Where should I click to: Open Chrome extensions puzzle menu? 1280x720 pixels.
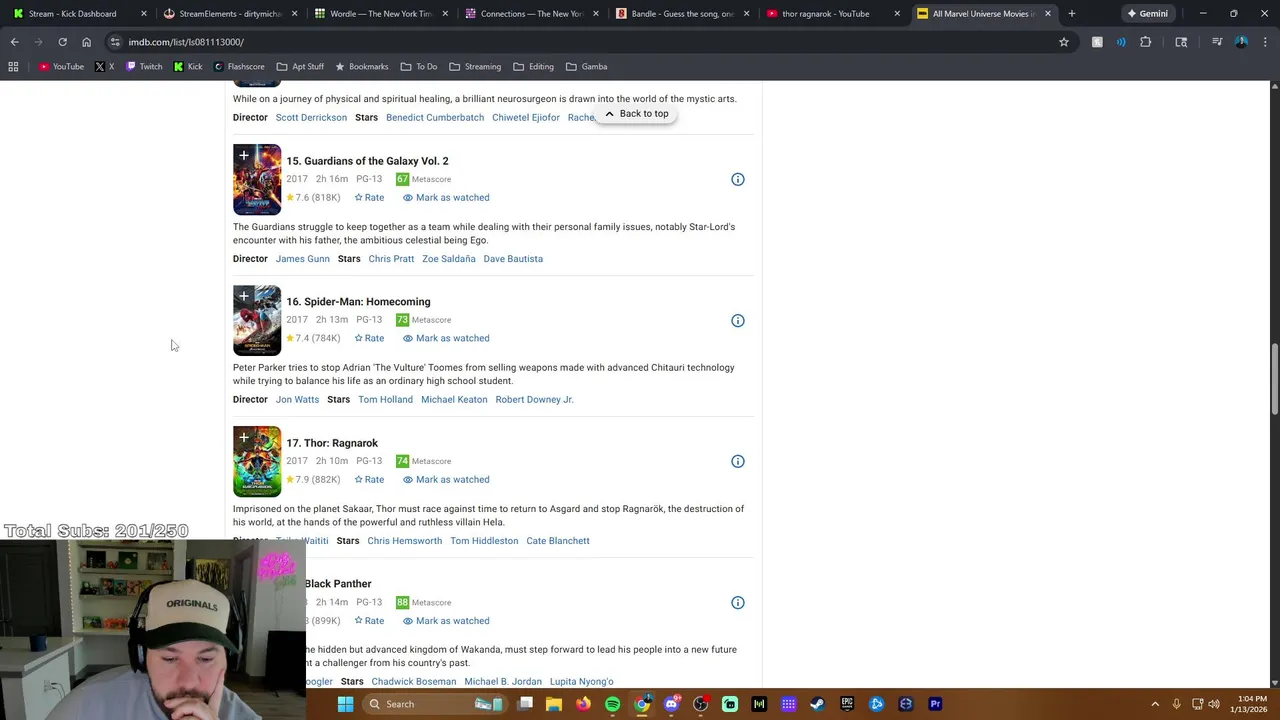1146,42
